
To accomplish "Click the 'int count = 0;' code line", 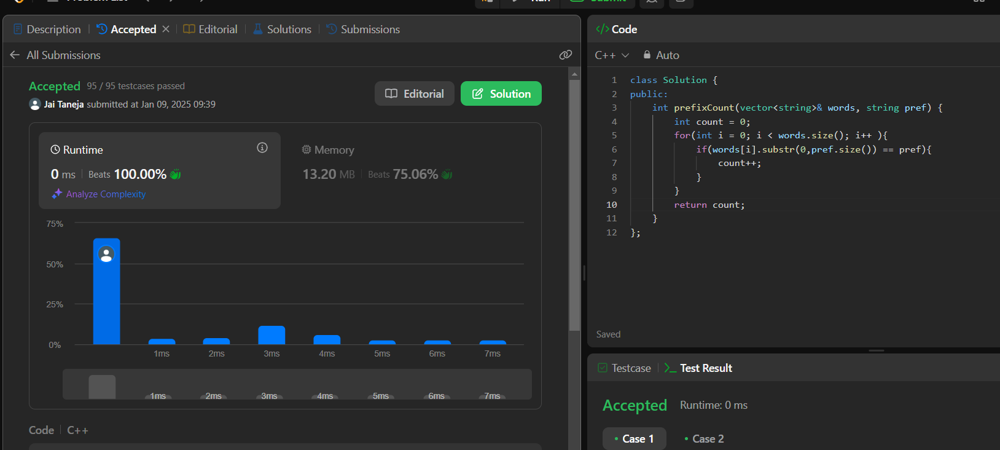I will [x=712, y=122].
